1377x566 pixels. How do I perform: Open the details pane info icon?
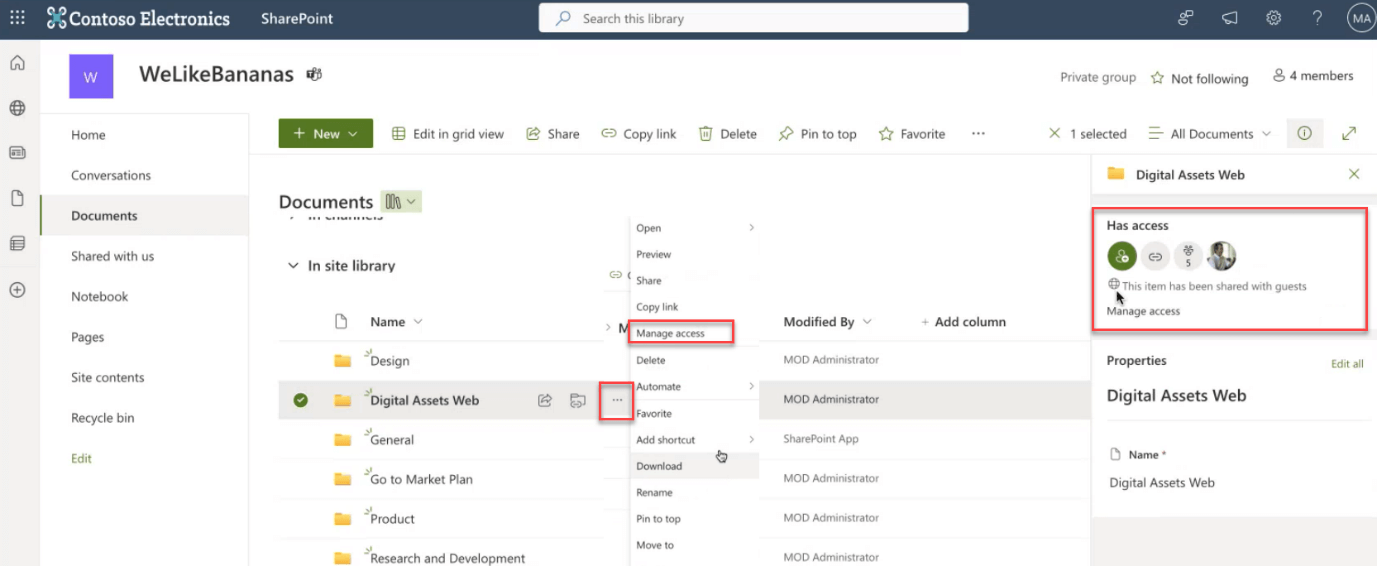click(x=1304, y=134)
